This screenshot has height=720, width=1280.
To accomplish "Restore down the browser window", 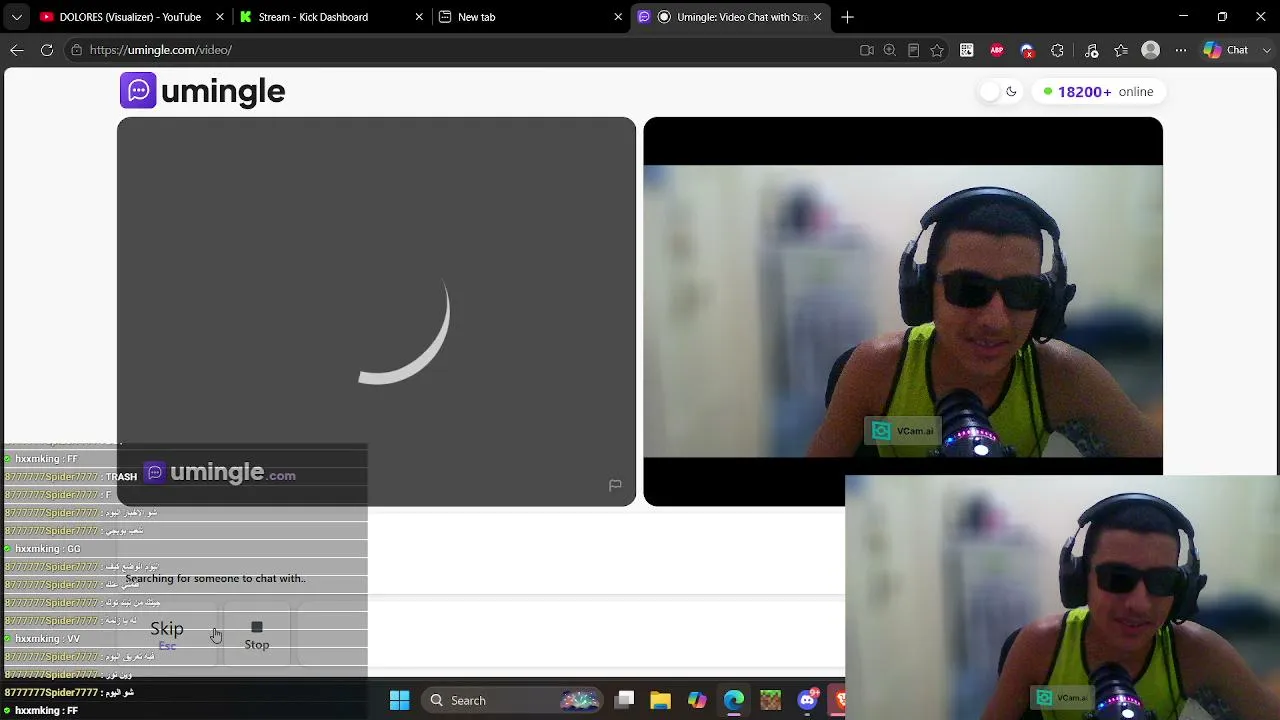I will (x=1222, y=17).
